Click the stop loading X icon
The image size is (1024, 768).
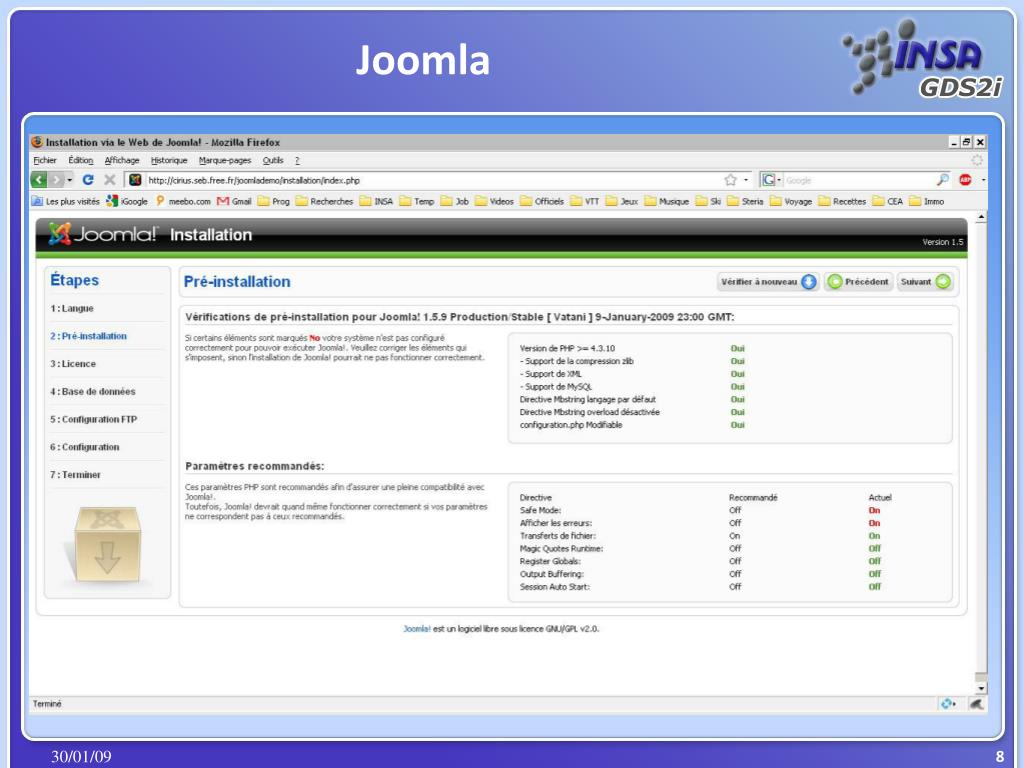[110, 180]
